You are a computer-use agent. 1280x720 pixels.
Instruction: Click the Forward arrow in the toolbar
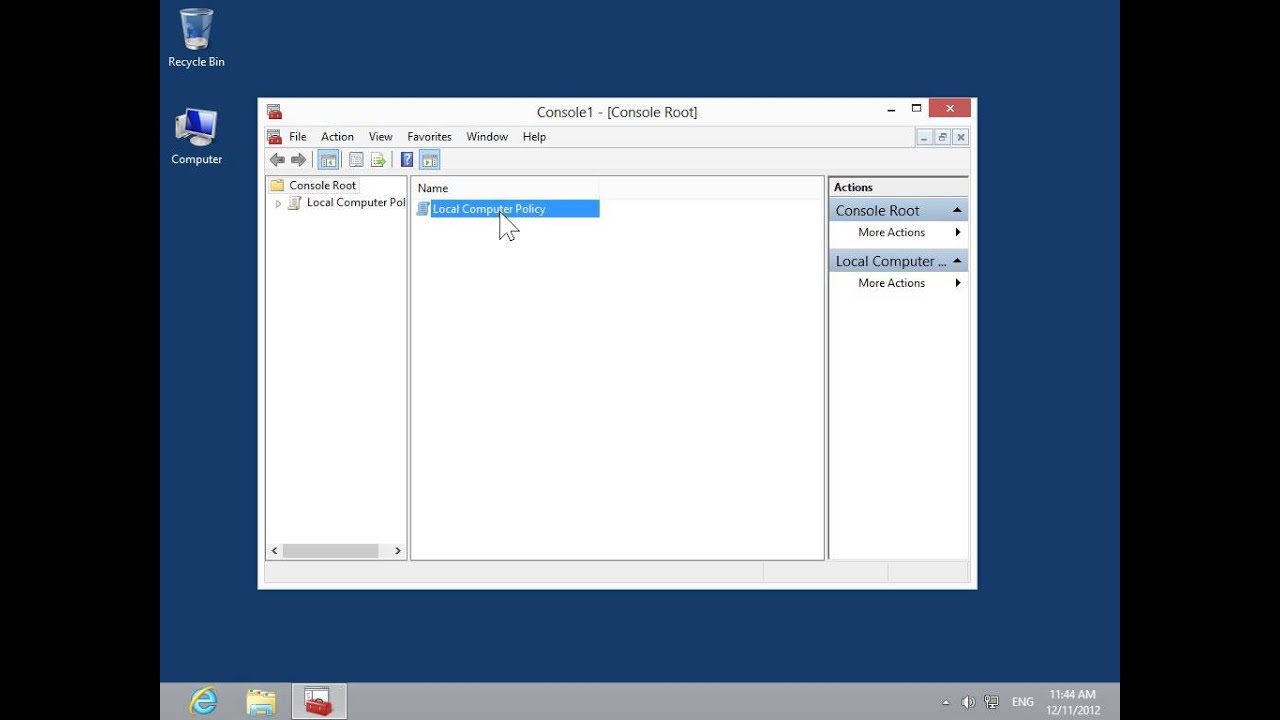298,160
